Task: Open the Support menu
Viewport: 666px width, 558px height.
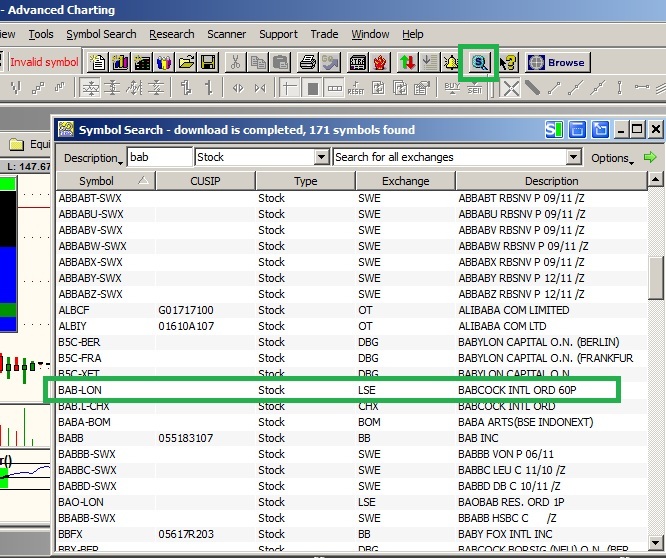Action: click(x=278, y=34)
